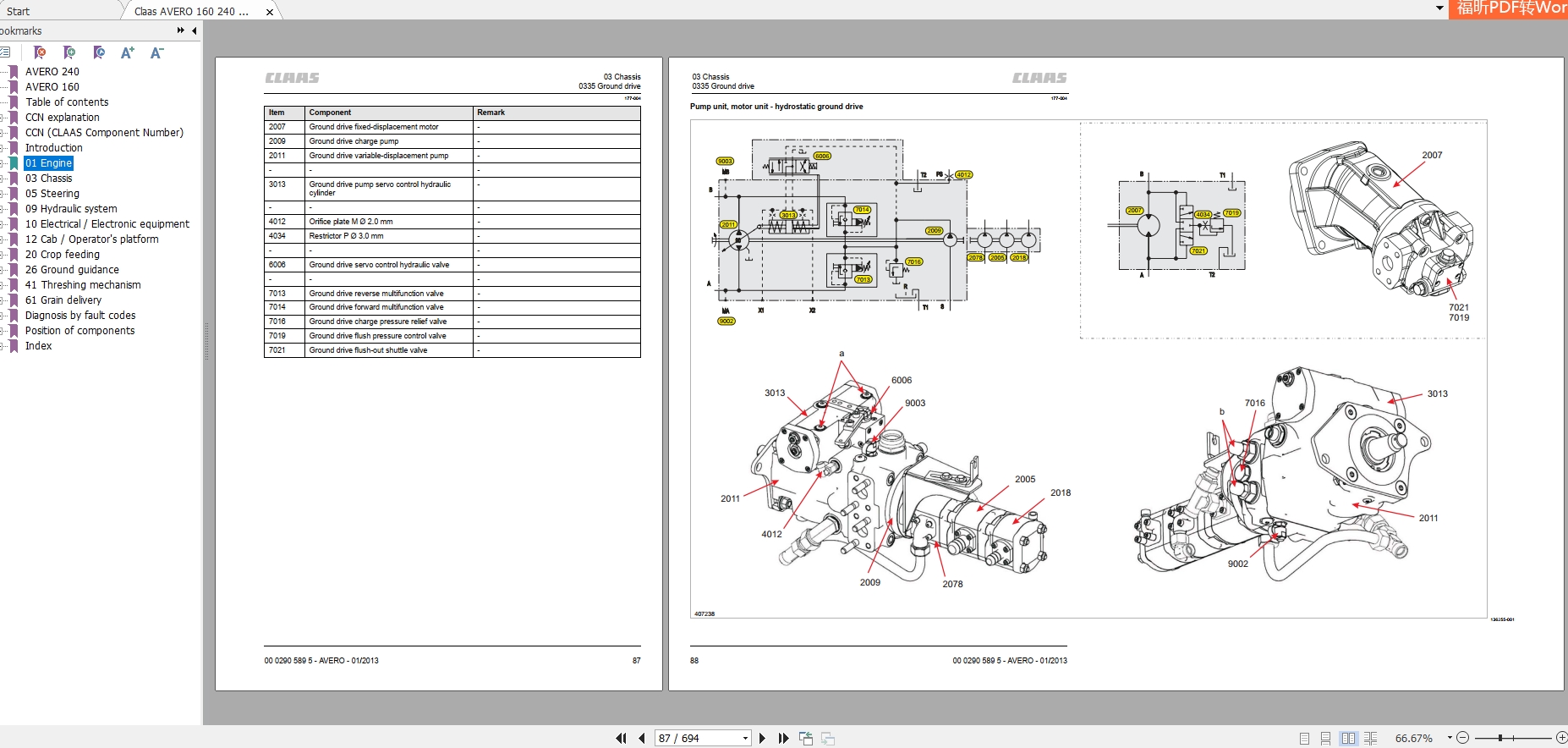Screen dimensions: 1568x748
Task: Go to the next page
Action: click(762, 738)
